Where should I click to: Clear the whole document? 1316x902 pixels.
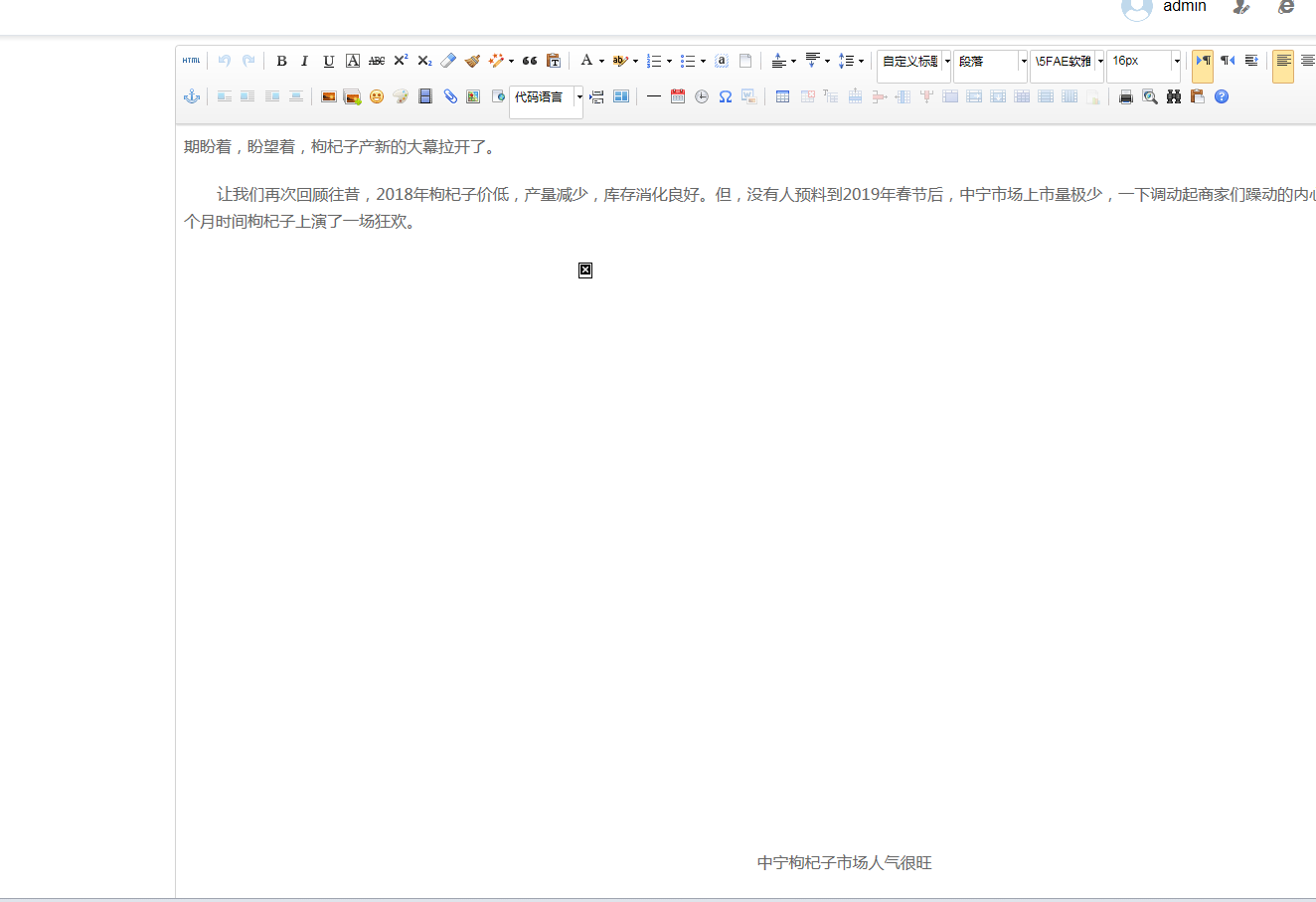coord(745,61)
